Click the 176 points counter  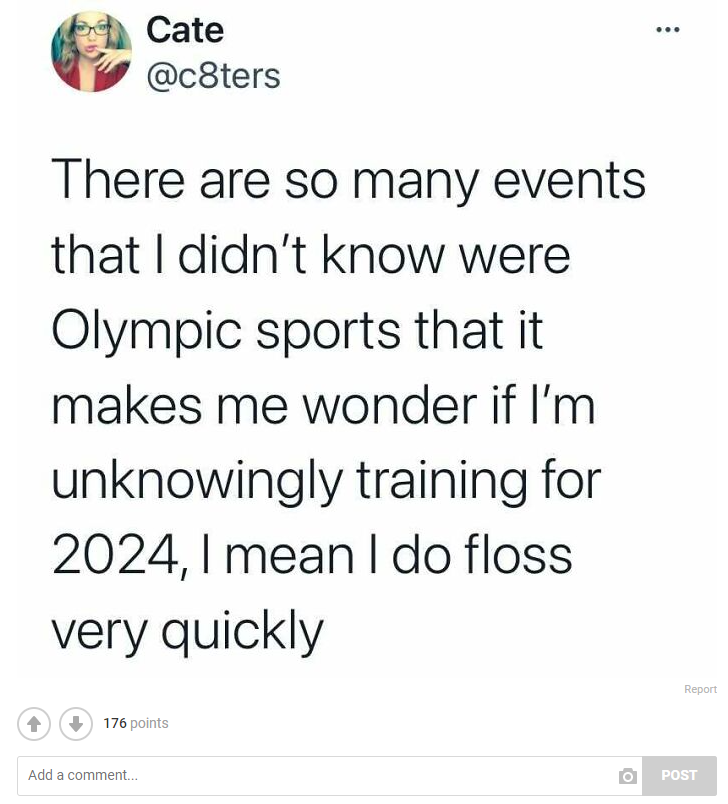click(x=136, y=723)
